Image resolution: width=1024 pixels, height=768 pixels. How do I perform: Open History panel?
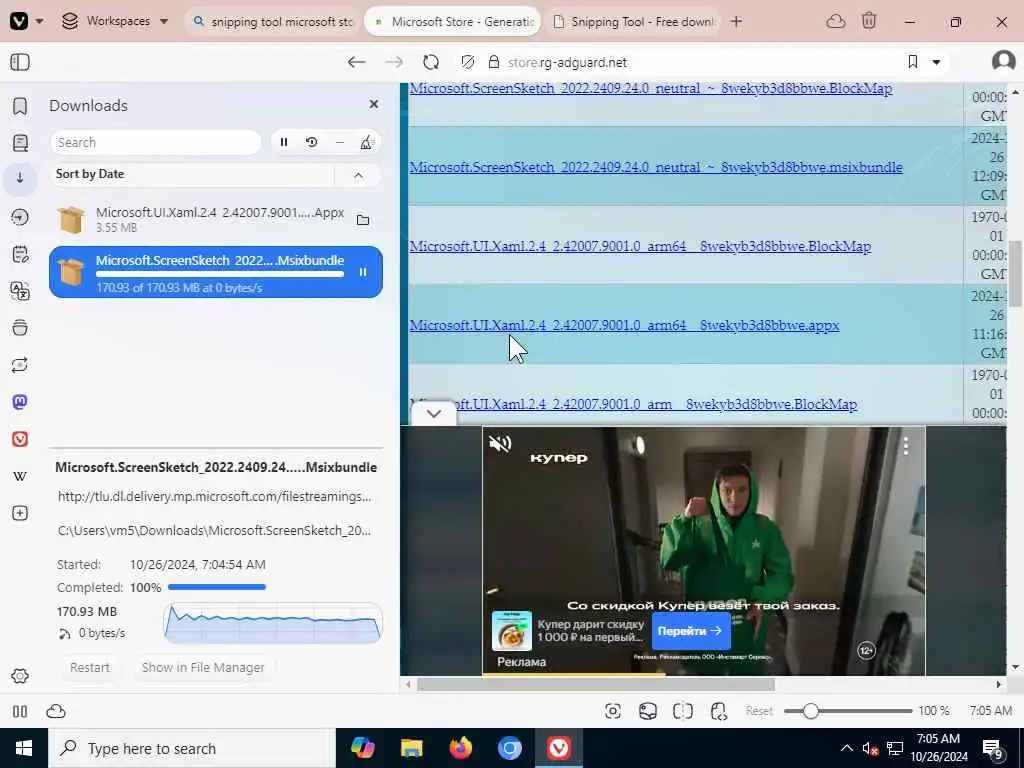coord(20,217)
